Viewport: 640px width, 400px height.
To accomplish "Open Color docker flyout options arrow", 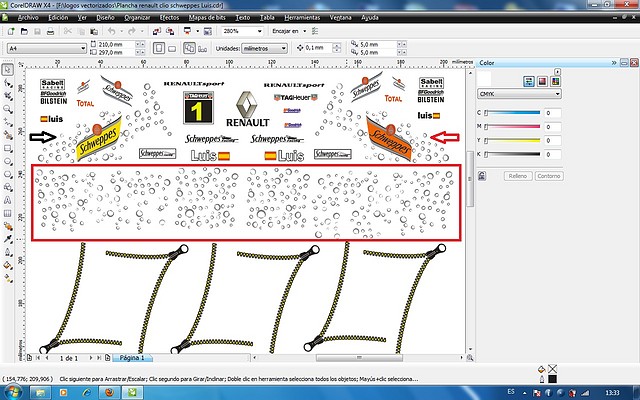I will (558, 71).
